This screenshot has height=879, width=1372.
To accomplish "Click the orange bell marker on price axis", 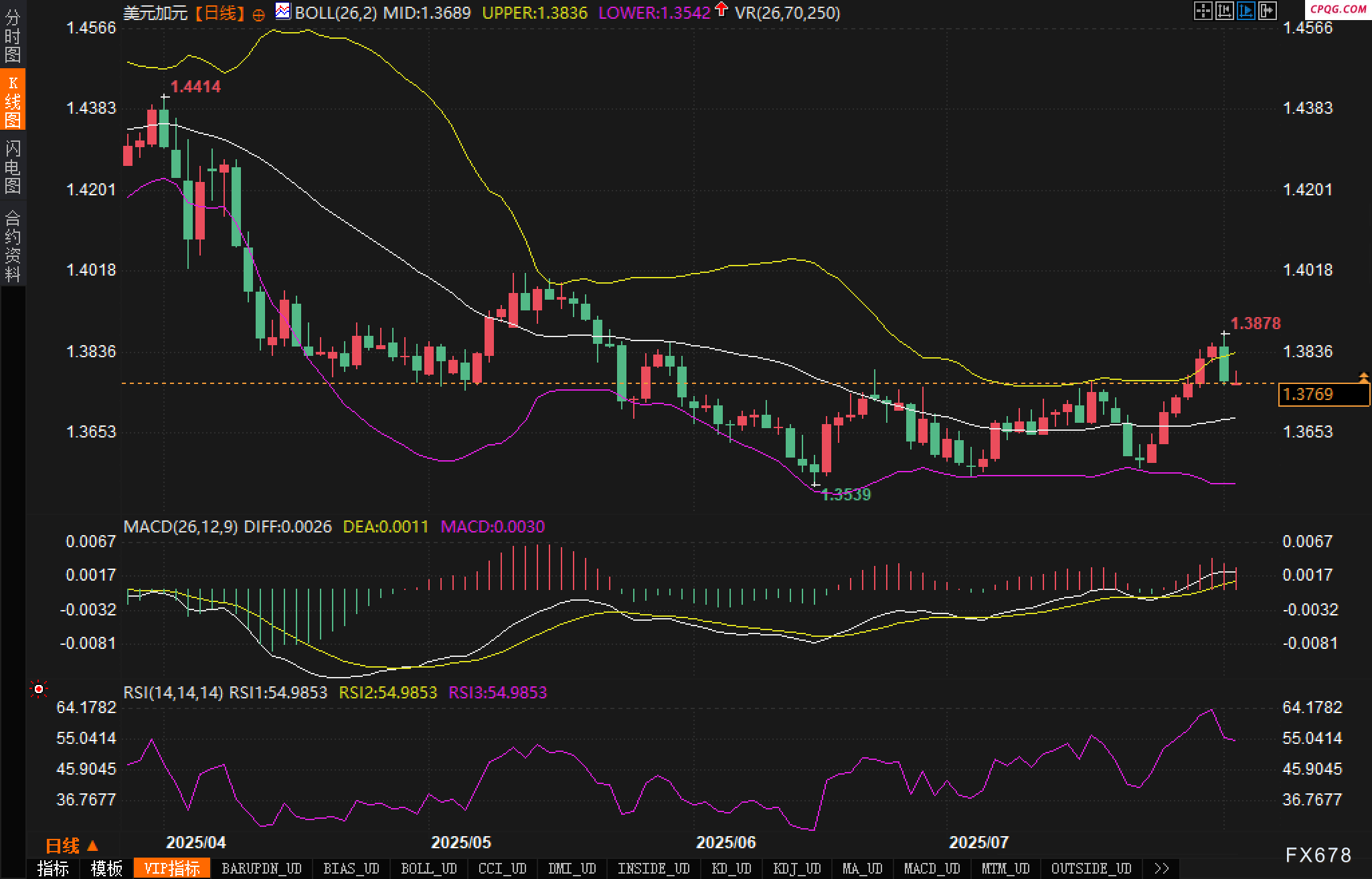I will tap(1363, 378).
